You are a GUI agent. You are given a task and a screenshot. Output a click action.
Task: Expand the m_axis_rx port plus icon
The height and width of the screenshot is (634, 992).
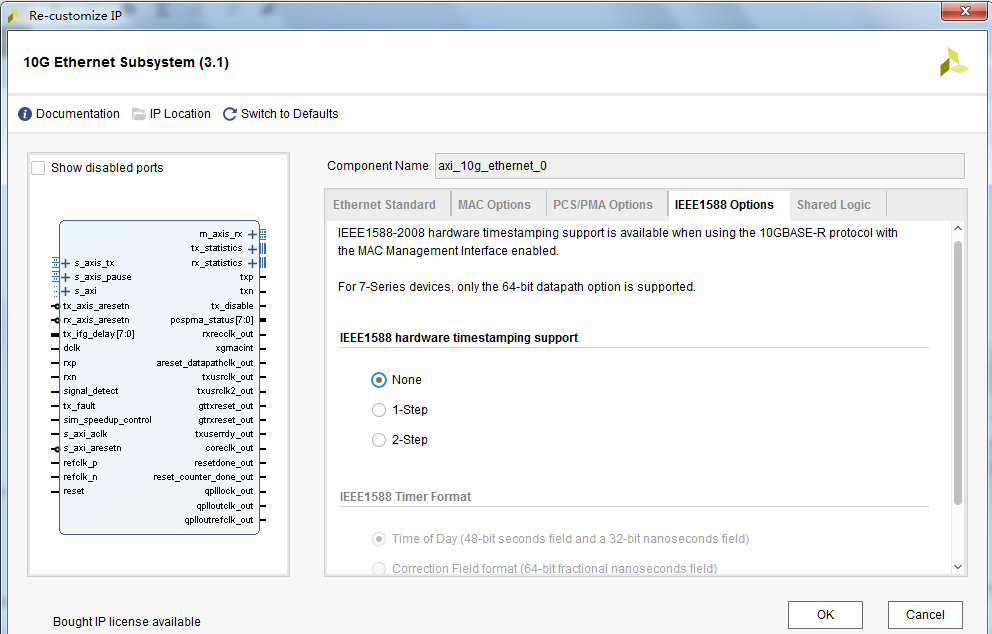tap(252, 234)
